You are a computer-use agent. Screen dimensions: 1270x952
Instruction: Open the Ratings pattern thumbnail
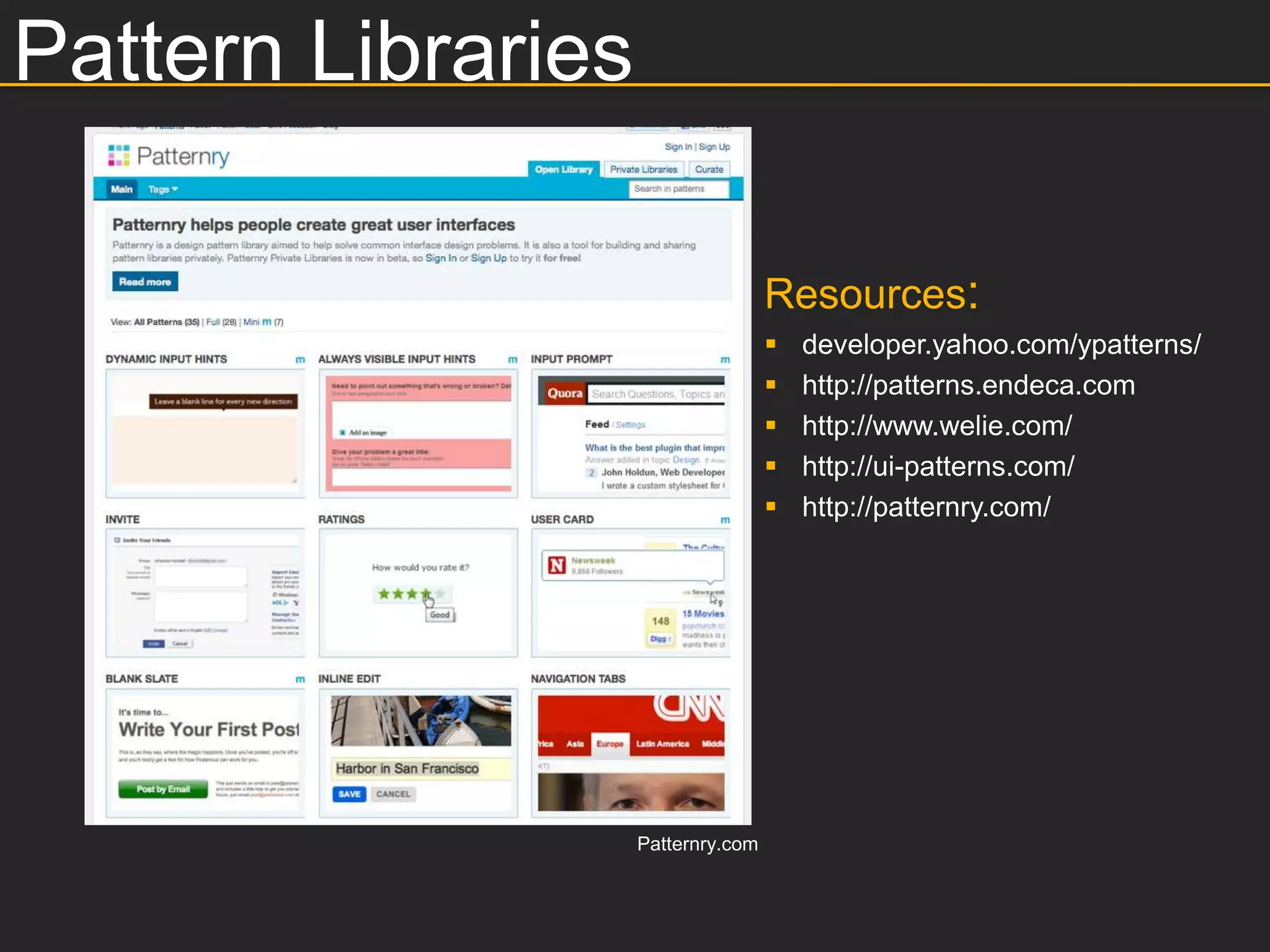(418, 593)
